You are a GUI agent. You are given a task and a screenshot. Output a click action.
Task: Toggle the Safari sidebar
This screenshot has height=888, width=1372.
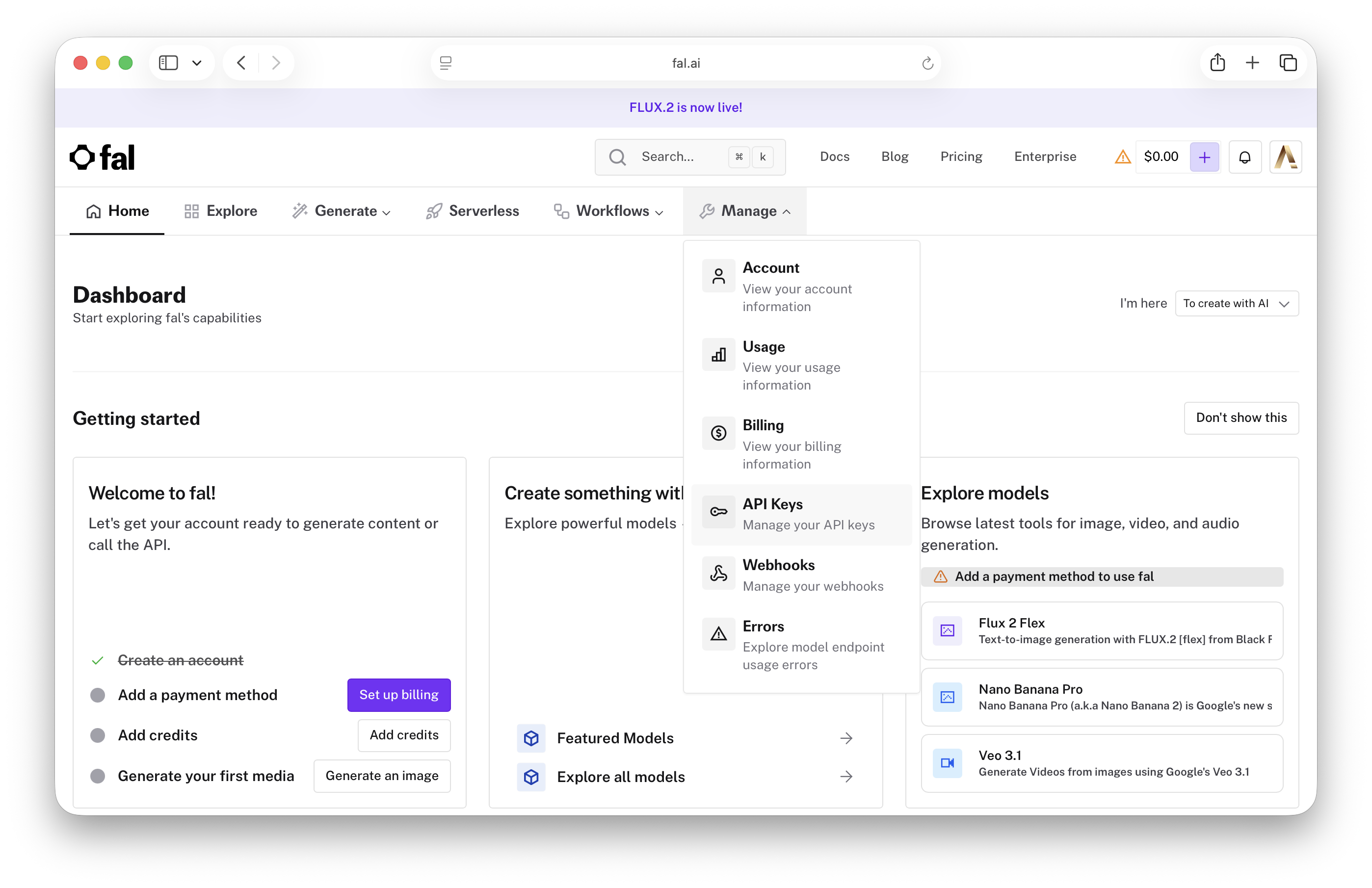[x=168, y=63]
